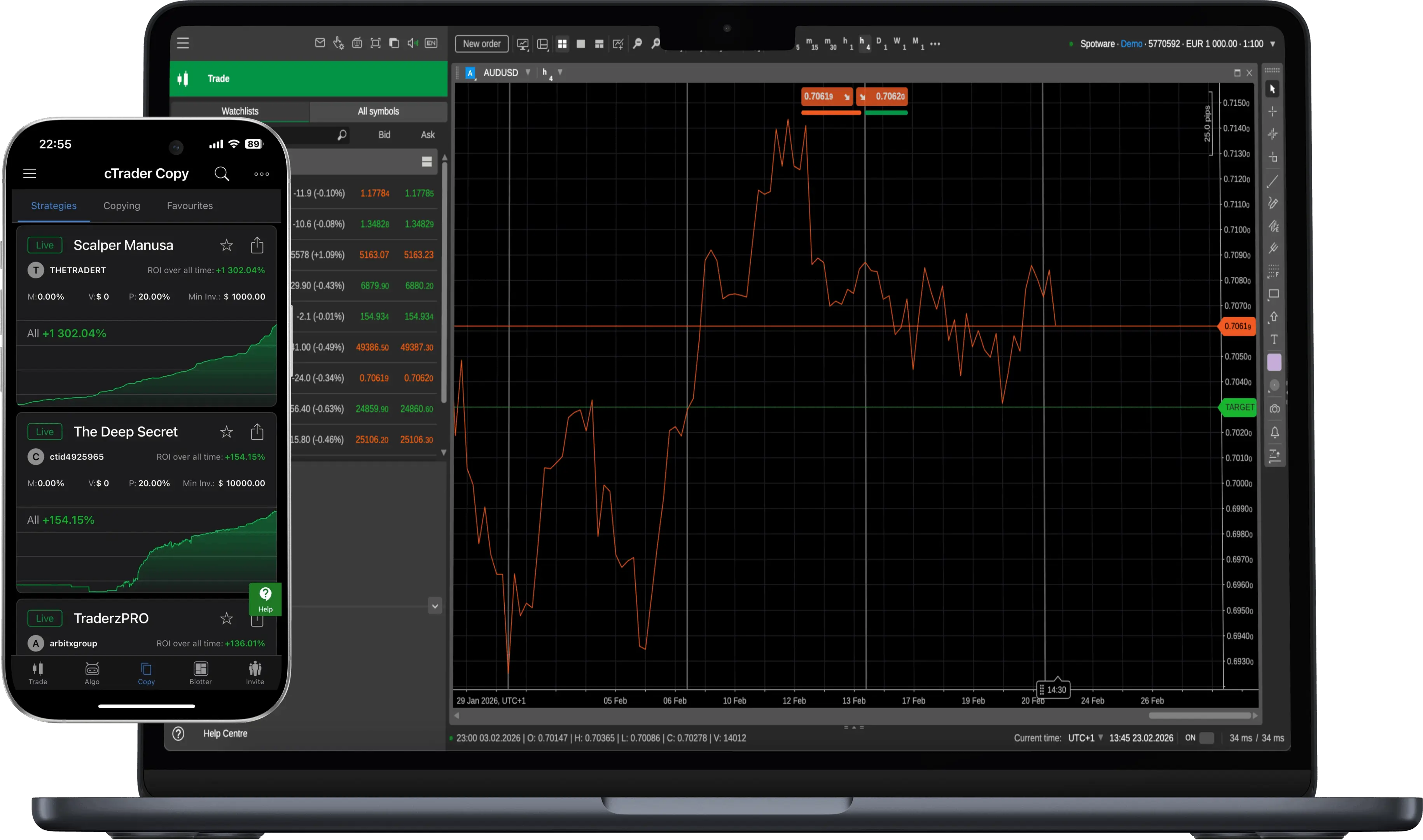Click the sell button at 0.70619

(827, 97)
